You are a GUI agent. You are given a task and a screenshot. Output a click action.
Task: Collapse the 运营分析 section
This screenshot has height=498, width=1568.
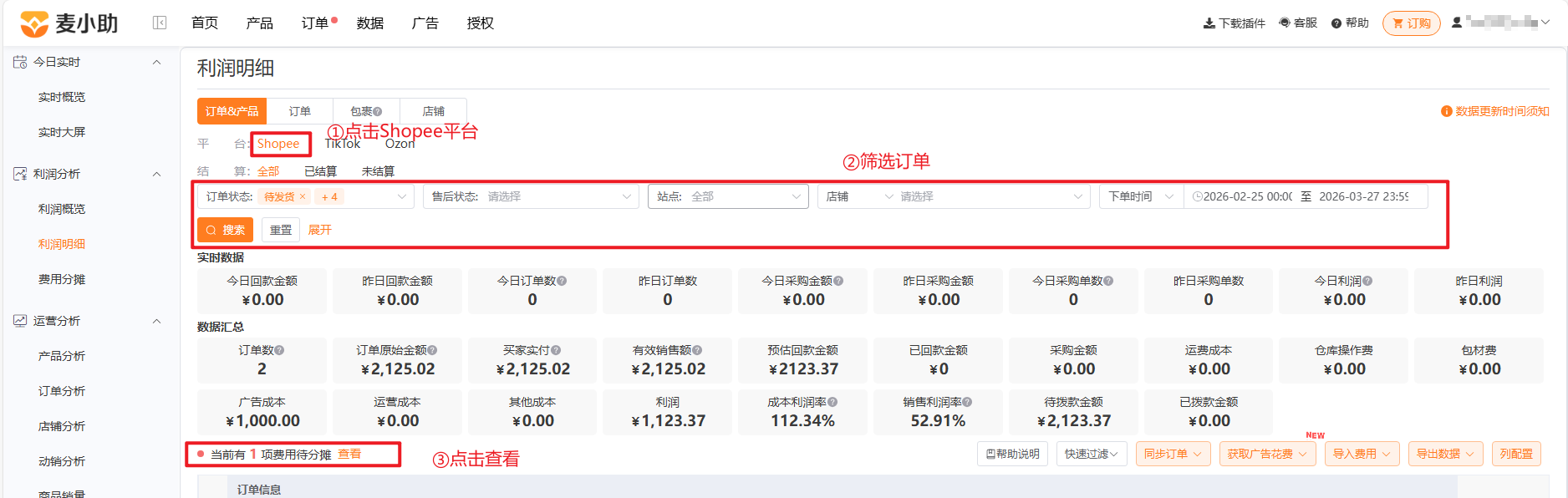coord(156,321)
